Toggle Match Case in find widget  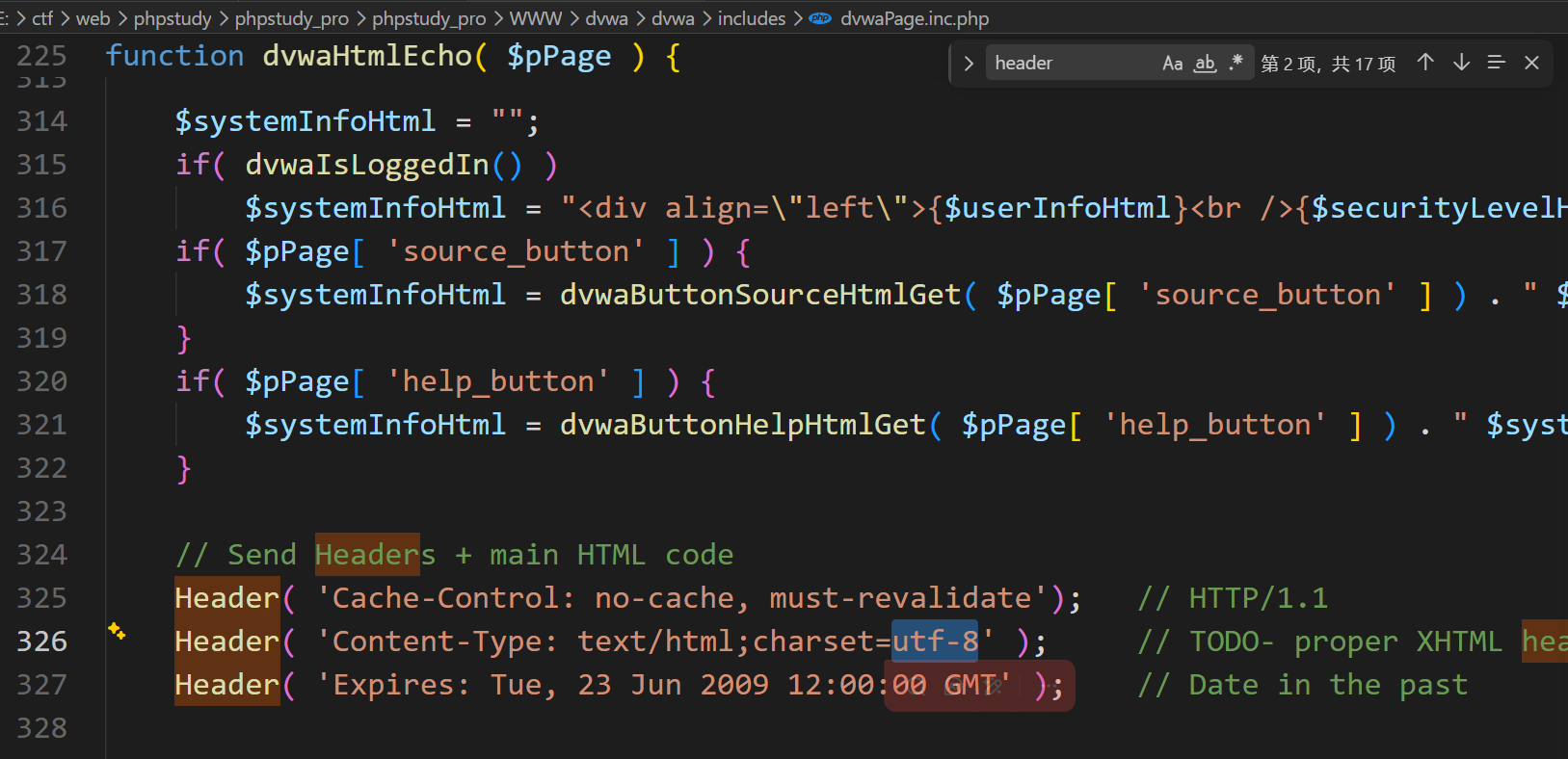coord(1172,64)
